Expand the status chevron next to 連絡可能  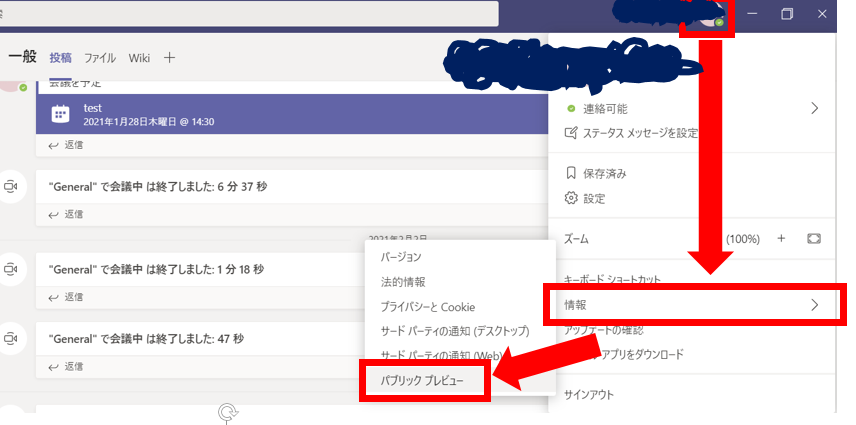pyautogui.click(x=815, y=108)
